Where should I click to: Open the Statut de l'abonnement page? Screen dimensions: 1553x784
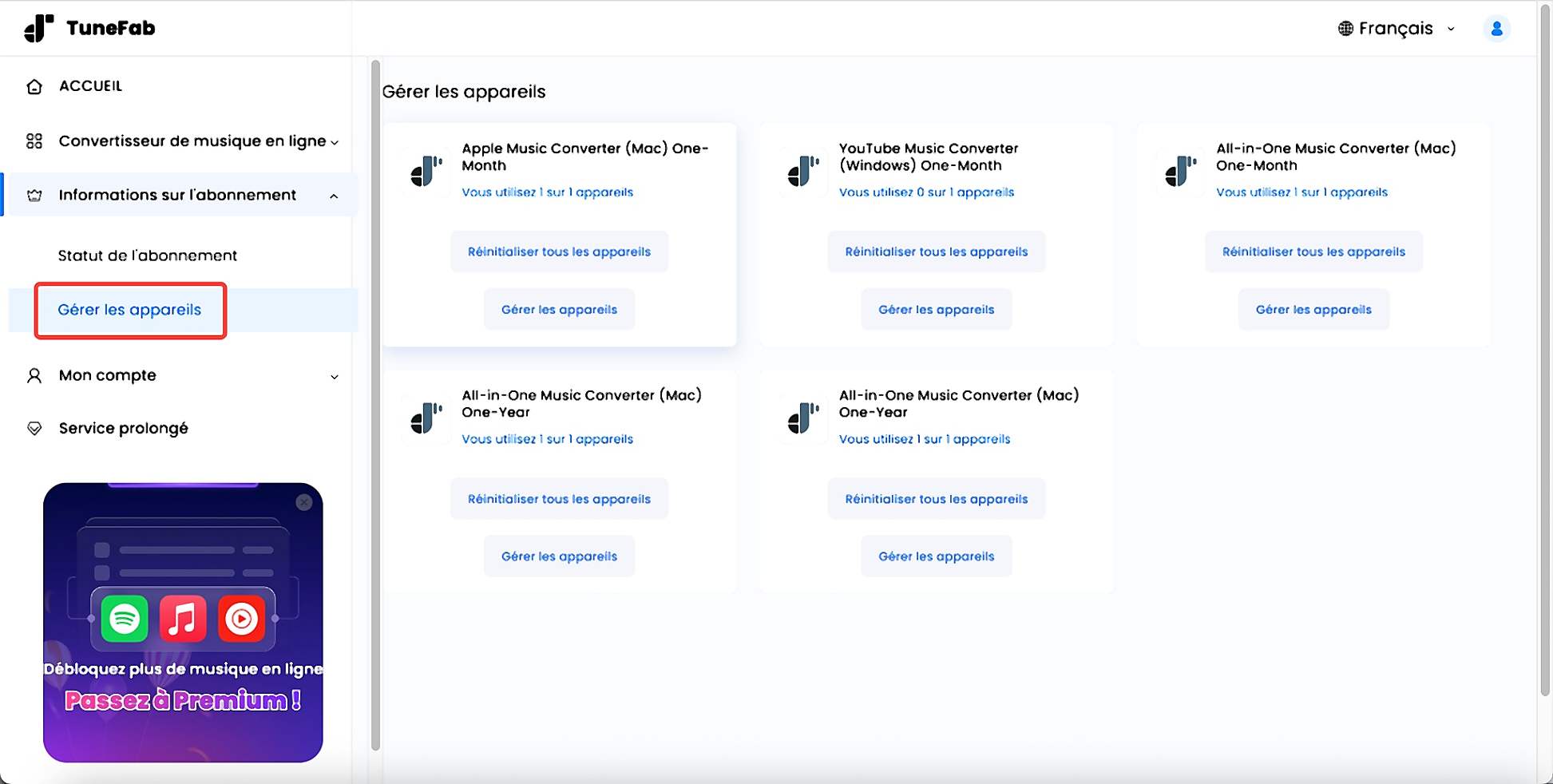tap(147, 255)
